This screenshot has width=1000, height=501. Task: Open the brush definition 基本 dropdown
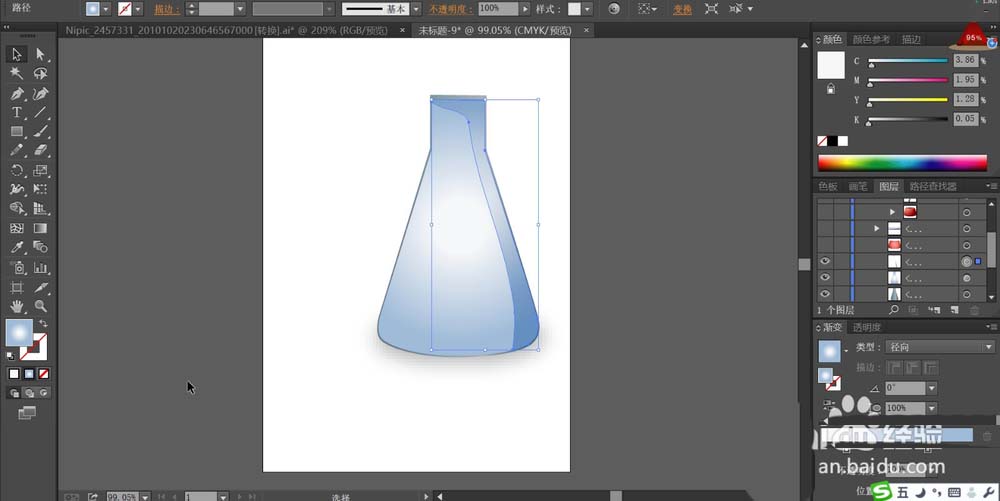(416, 9)
